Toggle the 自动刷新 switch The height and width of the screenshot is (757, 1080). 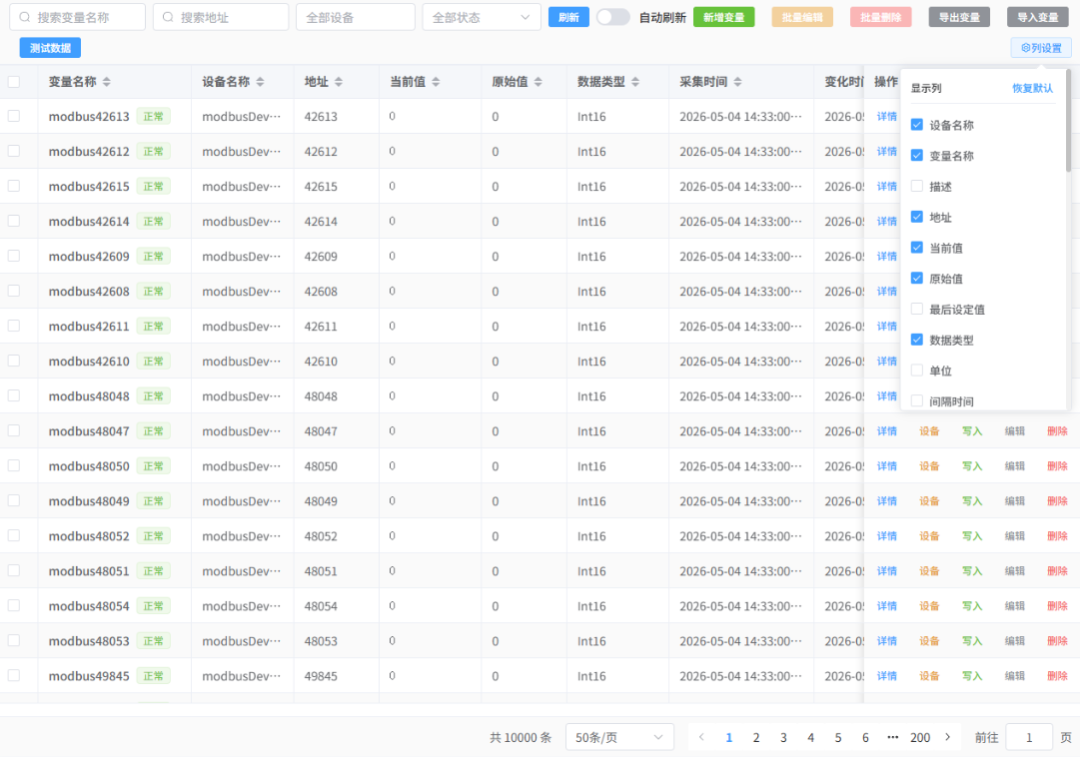tap(613, 17)
